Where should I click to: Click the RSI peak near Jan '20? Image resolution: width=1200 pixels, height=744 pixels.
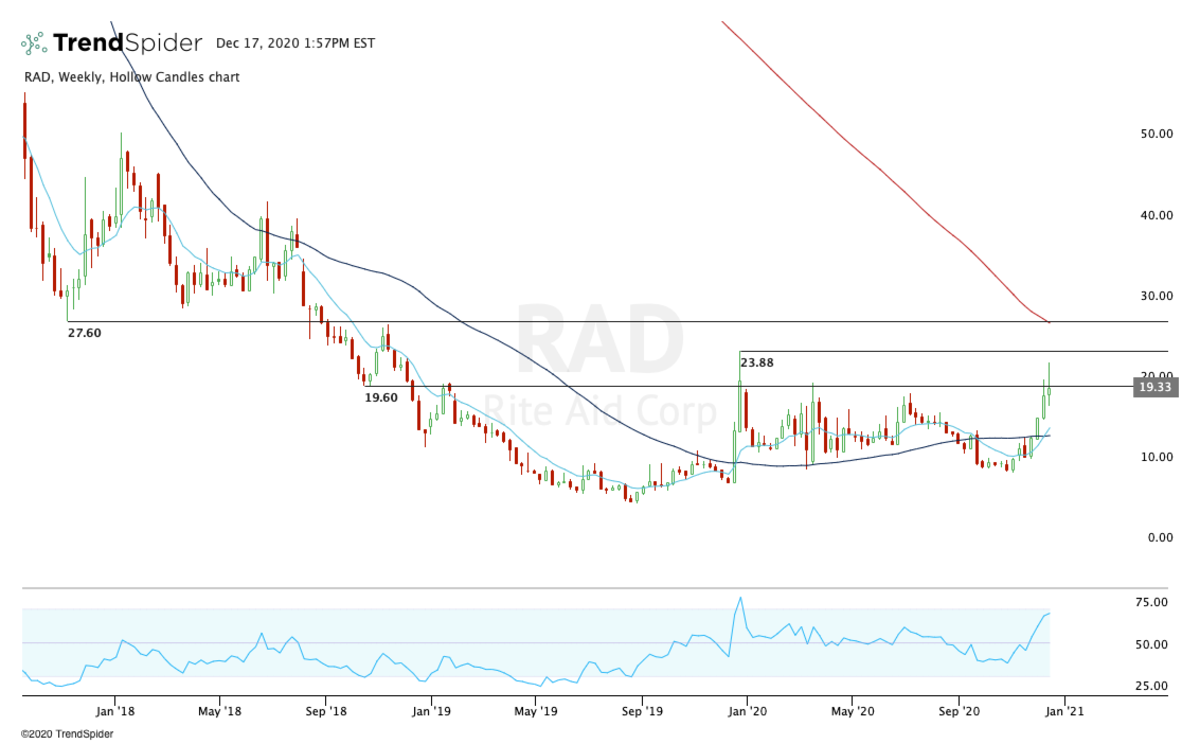(x=740, y=598)
